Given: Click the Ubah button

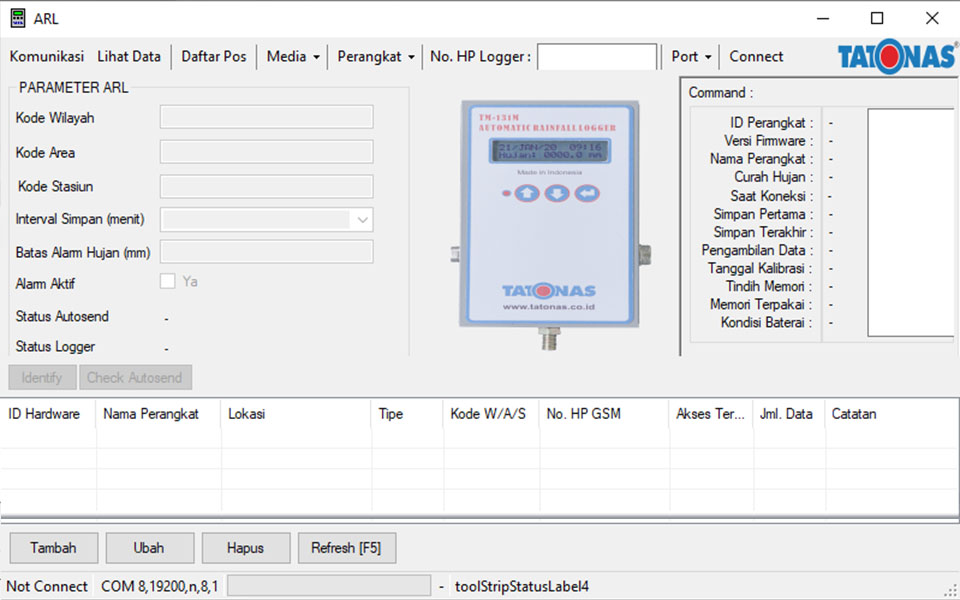Looking at the screenshot, I should (x=149, y=548).
